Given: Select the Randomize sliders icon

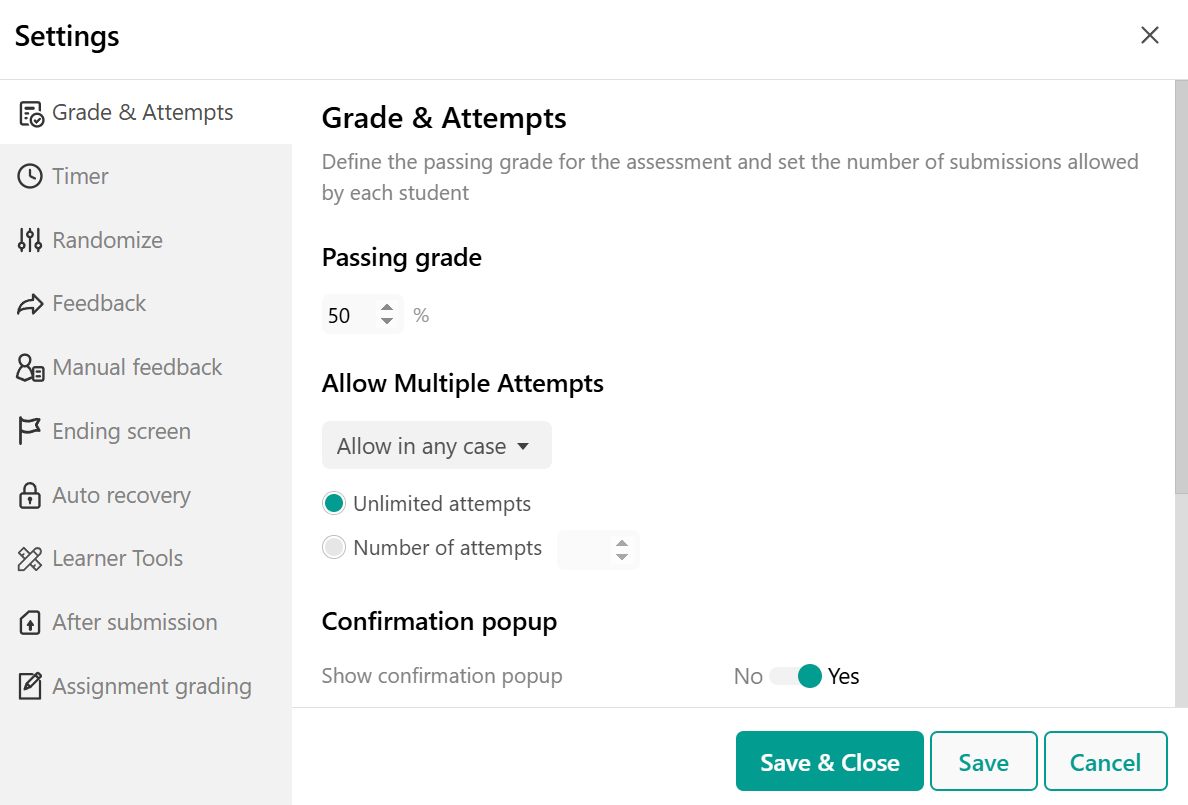Looking at the screenshot, I should [x=30, y=240].
